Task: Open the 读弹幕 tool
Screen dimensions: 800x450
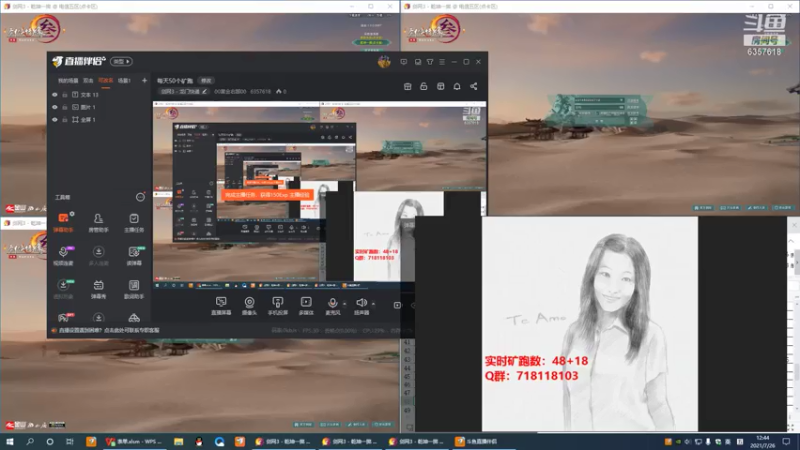Action: 134,256
